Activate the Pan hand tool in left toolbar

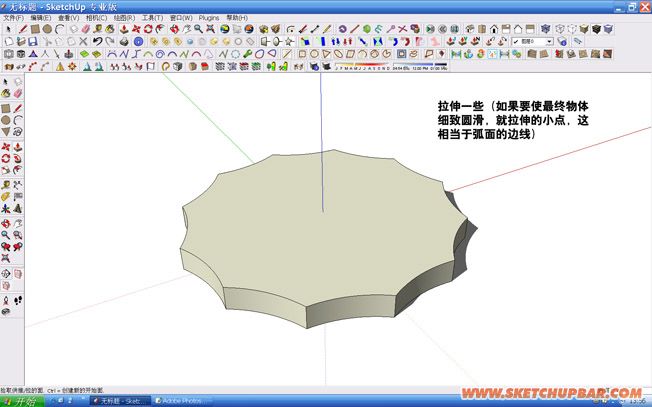tap(18, 224)
